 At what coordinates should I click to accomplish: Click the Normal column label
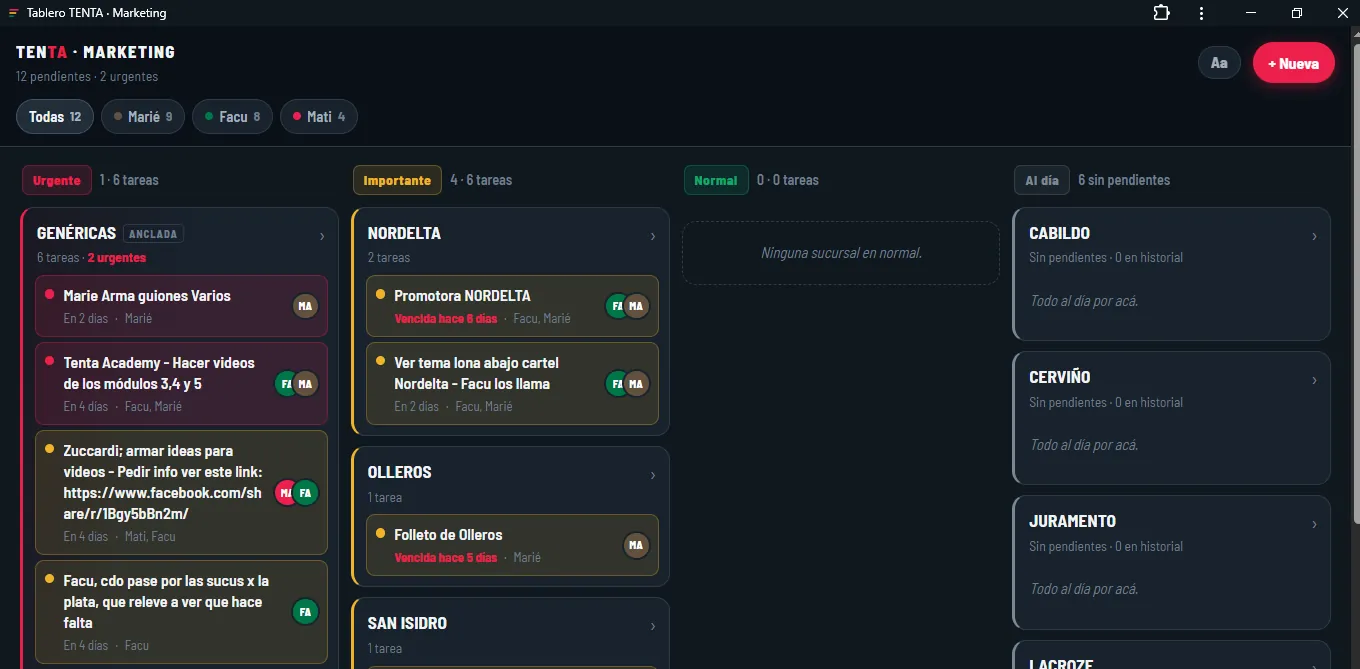point(716,180)
